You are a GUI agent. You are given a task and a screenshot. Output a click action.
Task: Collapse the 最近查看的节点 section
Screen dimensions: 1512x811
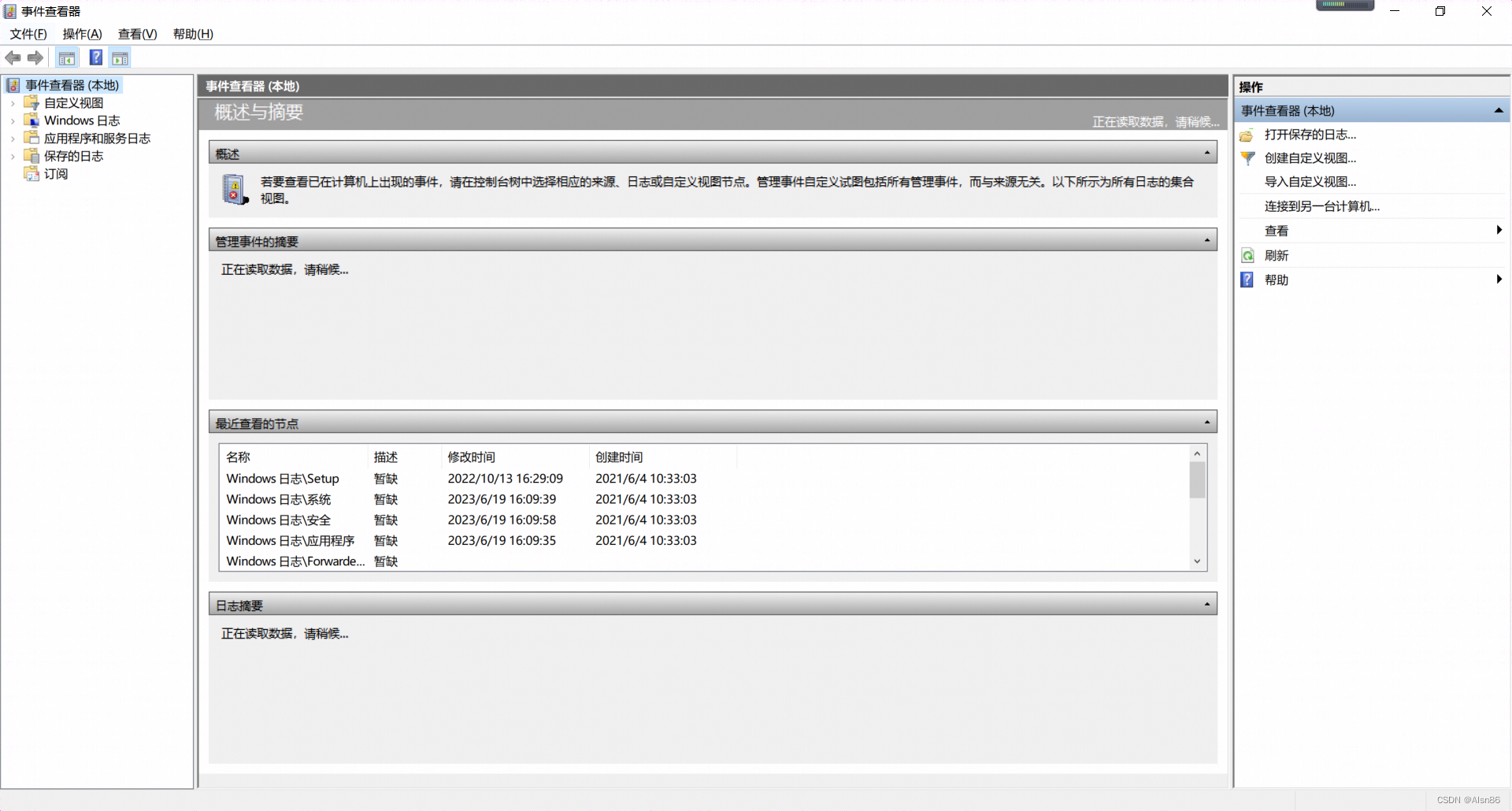coord(1207,422)
